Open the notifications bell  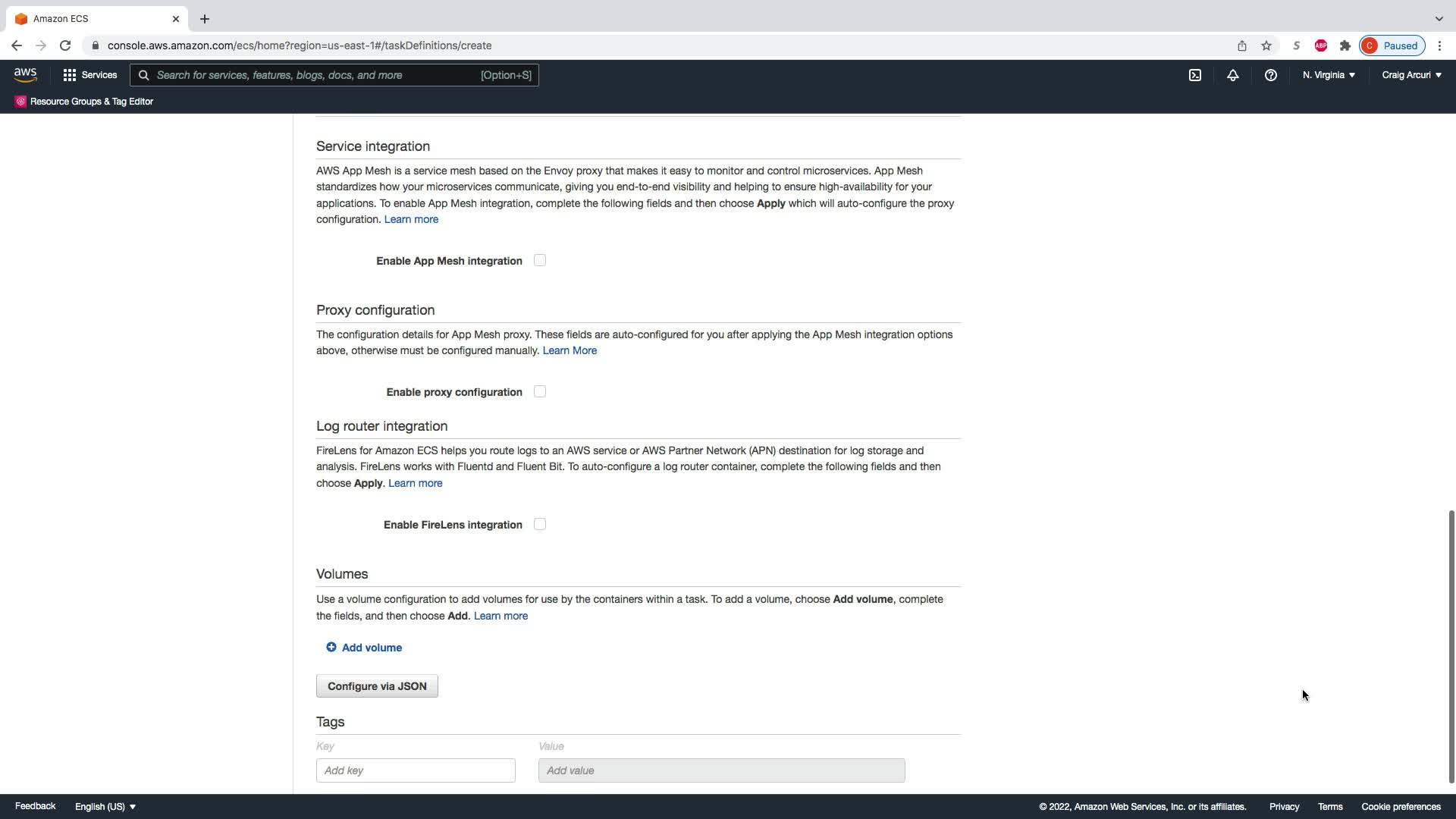pyautogui.click(x=1233, y=75)
